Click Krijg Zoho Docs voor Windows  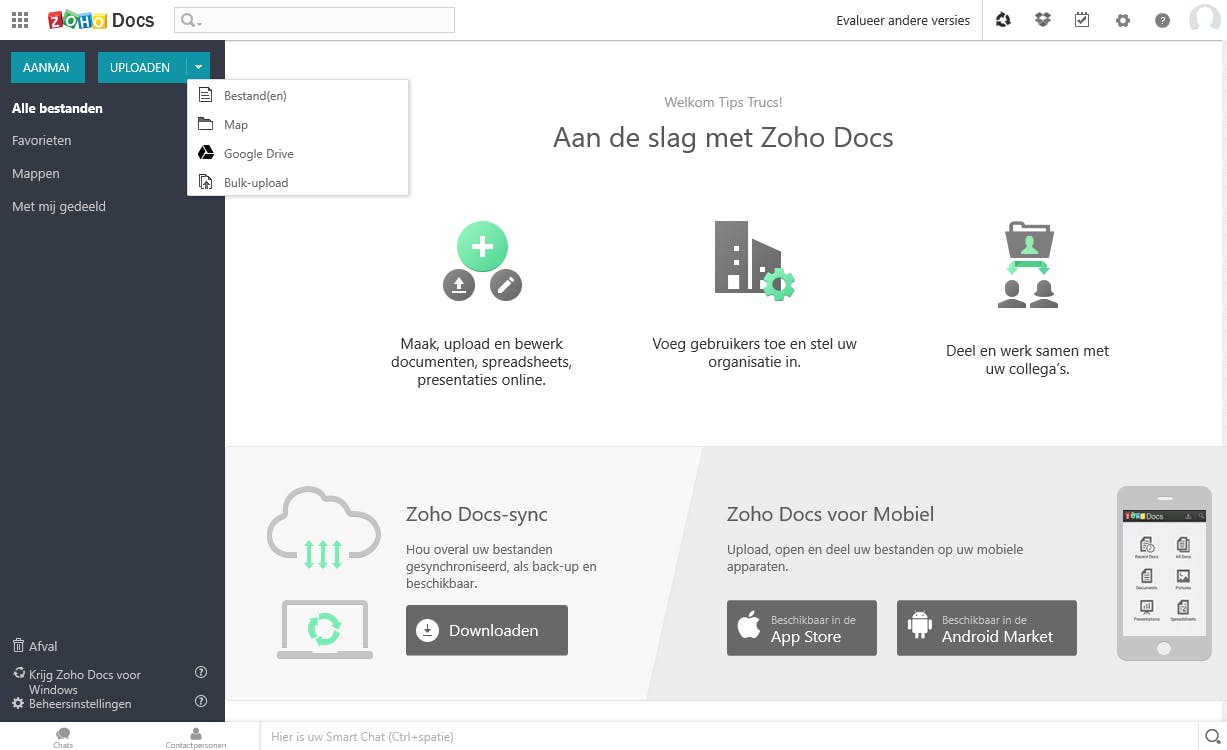click(85, 682)
